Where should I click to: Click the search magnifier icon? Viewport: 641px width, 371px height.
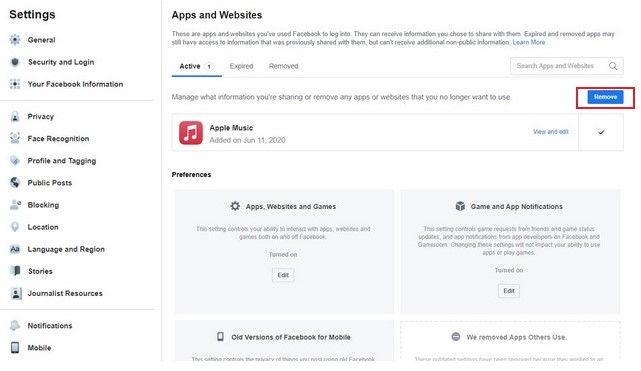click(613, 66)
